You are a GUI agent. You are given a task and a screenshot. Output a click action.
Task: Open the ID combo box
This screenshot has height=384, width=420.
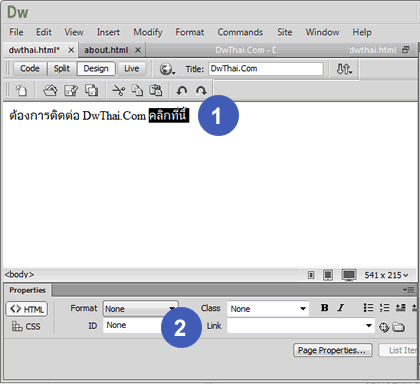coord(133,325)
